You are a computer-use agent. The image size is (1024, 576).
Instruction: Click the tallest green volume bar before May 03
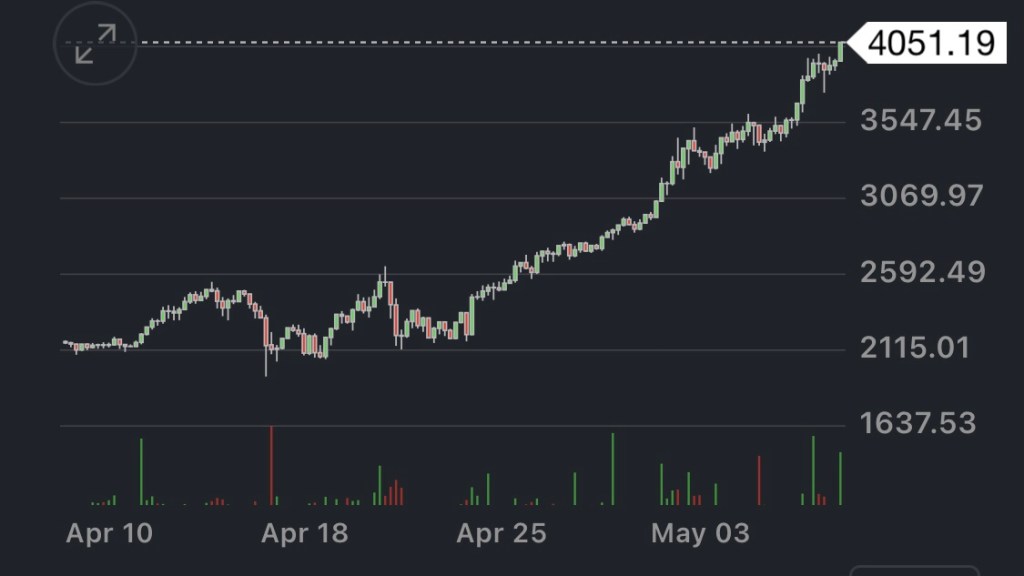coord(613,468)
